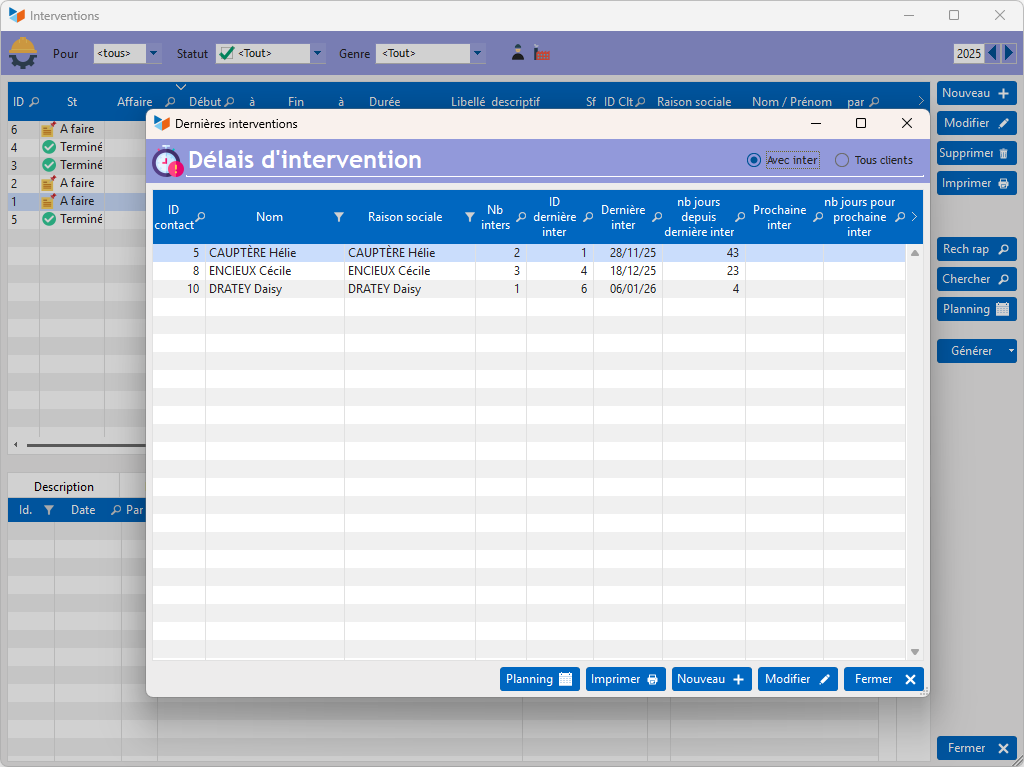
Task: Switch to the Description tab
Action: pyautogui.click(x=64, y=487)
